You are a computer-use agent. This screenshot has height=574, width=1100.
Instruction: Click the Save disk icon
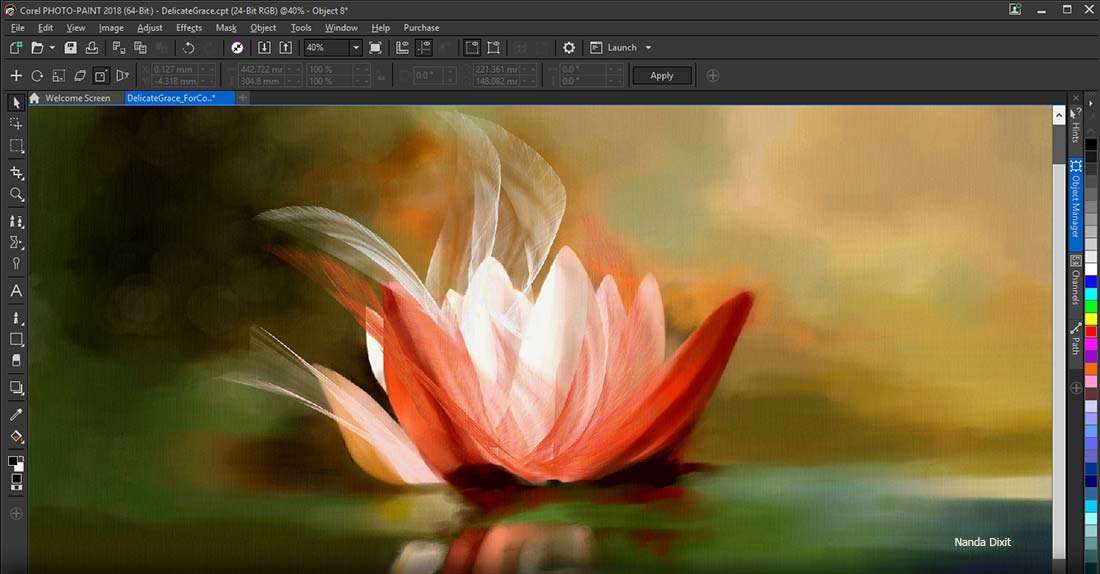point(70,48)
